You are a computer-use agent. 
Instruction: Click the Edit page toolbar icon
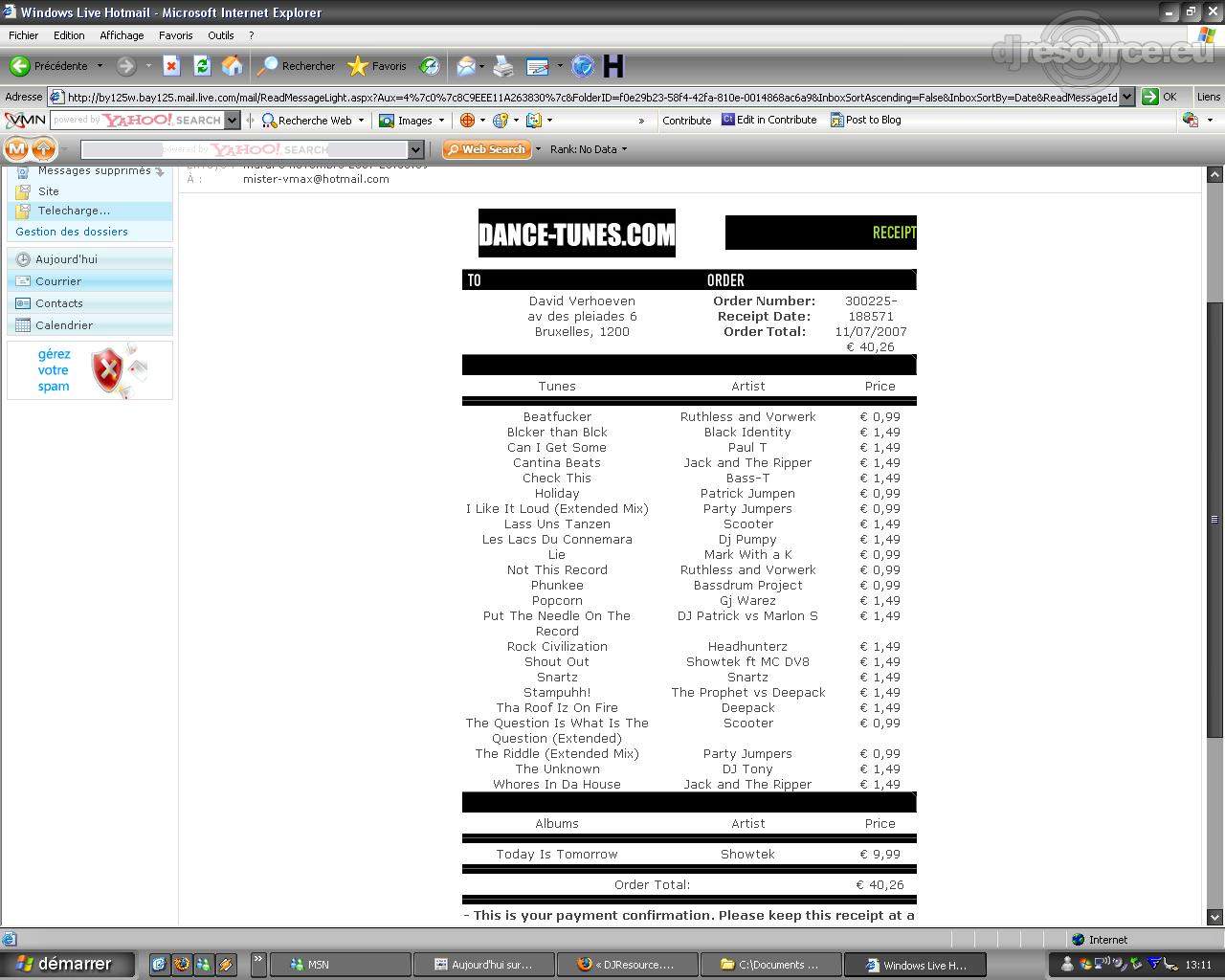point(538,66)
